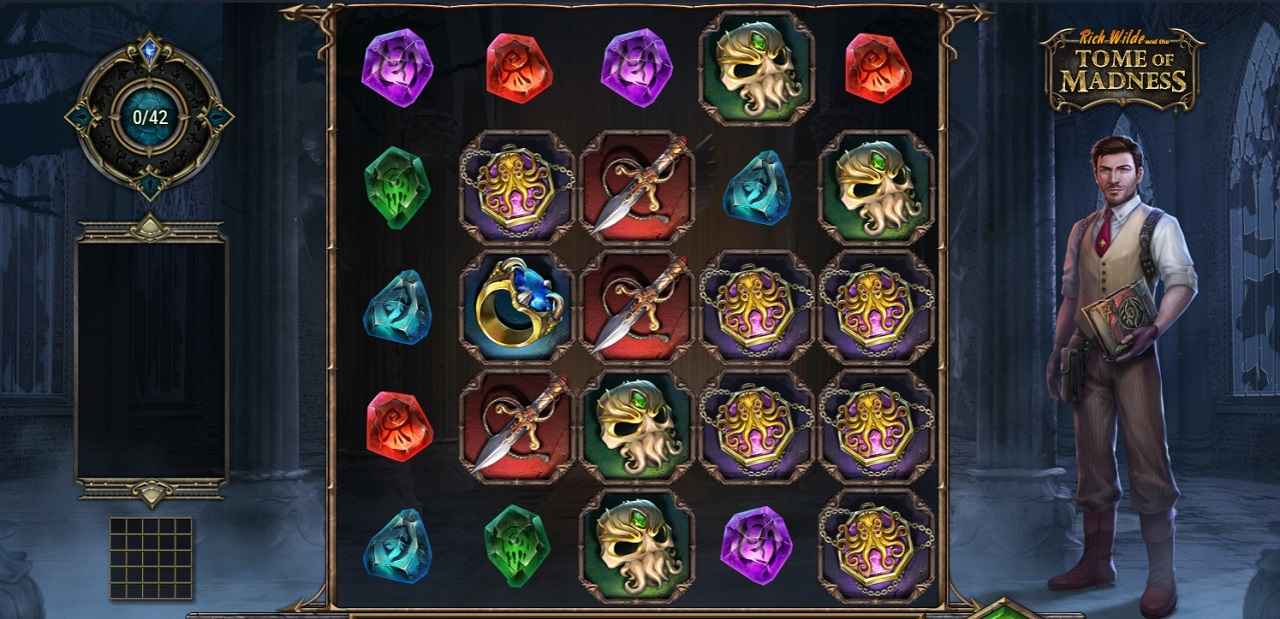This screenshot has width=1280, height=619.
Task: Click the dagger symbol directly below the gold ring
Action: pyautogui.click(x=517, y=427)
